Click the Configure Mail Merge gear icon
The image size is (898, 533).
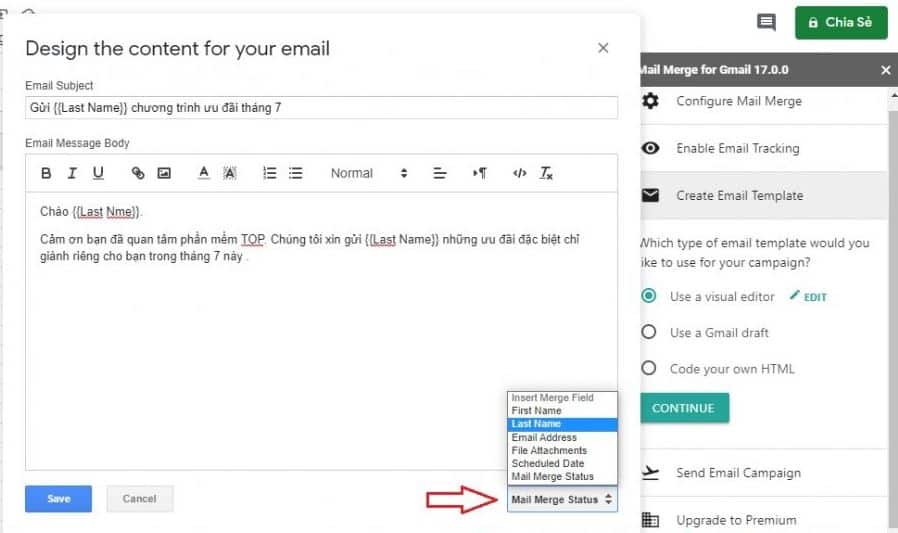650,101
